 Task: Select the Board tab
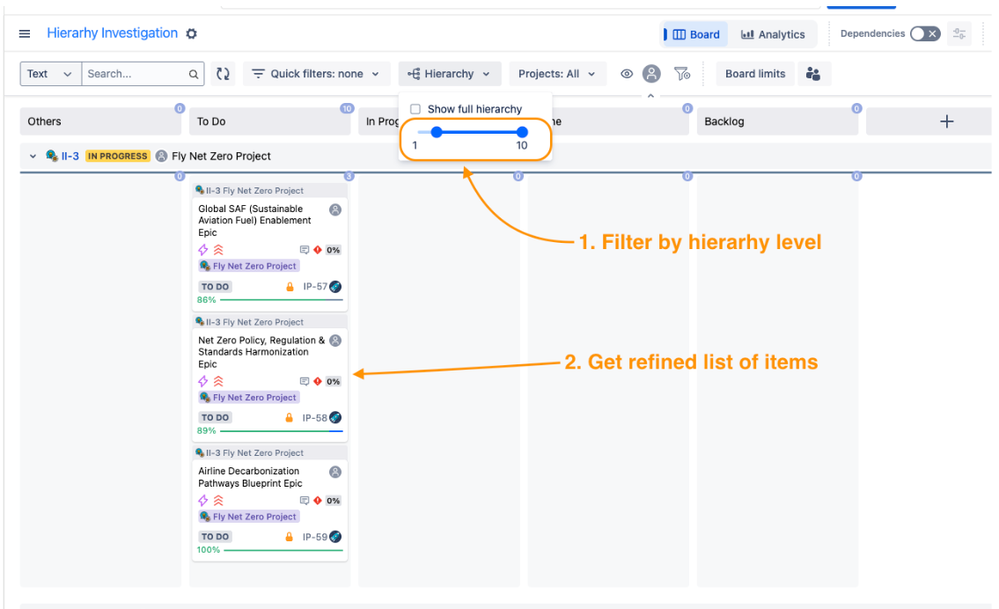694,34
